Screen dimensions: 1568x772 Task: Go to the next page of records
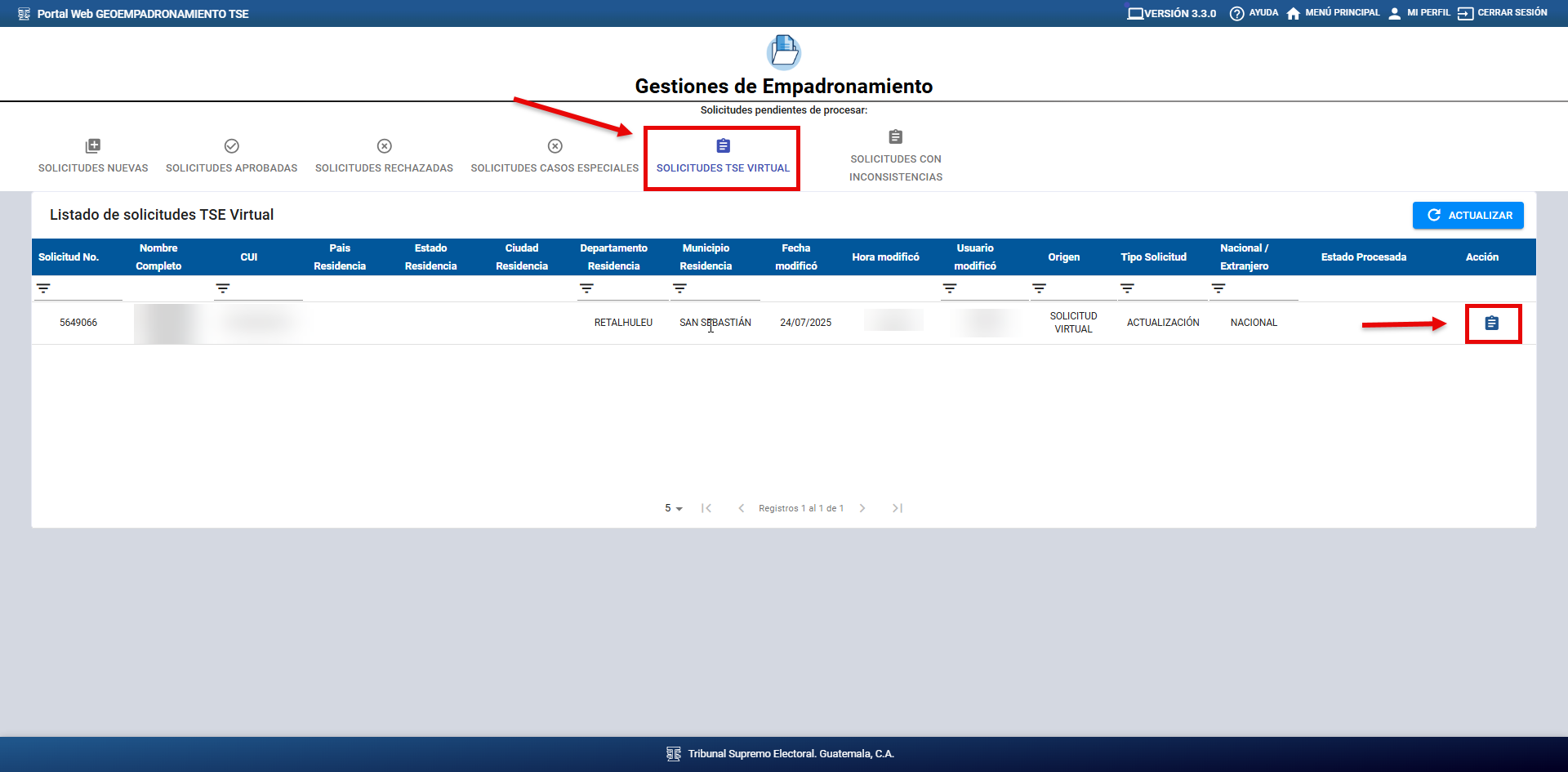click(862, 508)
